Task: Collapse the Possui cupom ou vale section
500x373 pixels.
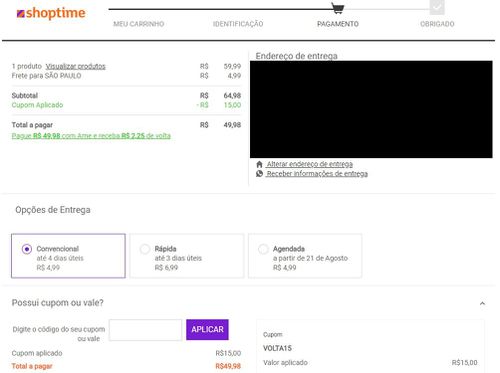Action: pyautogui.click(x=482, y=303)
